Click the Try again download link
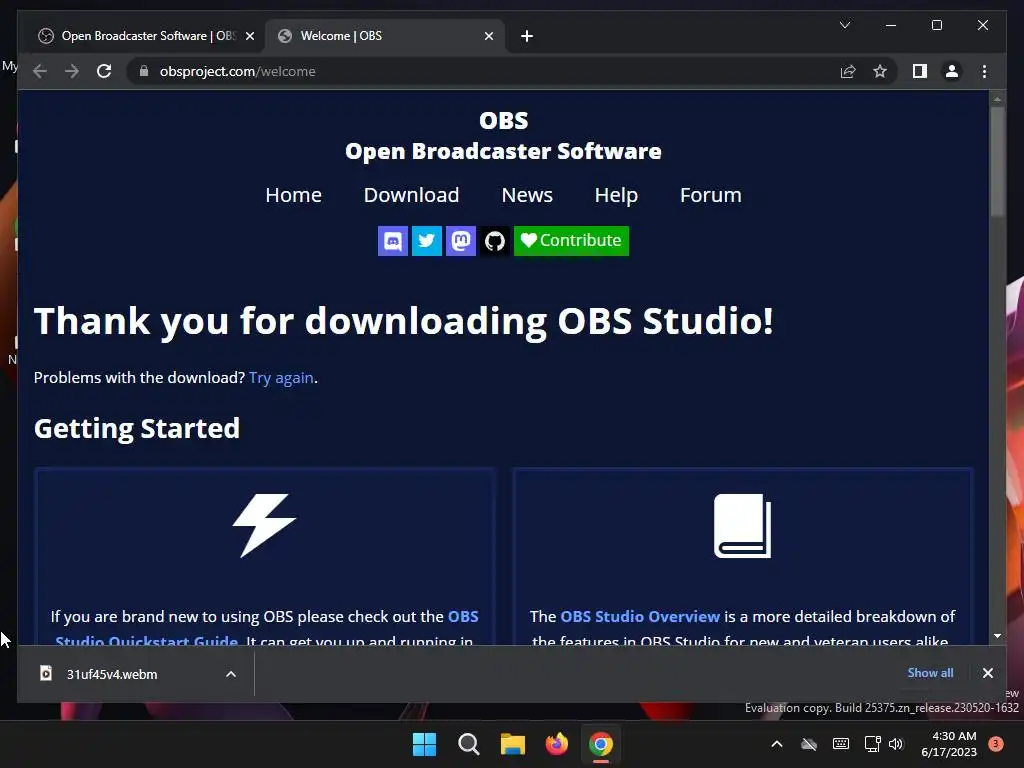Screen dimensions: 1024x768 pos(281,378)
